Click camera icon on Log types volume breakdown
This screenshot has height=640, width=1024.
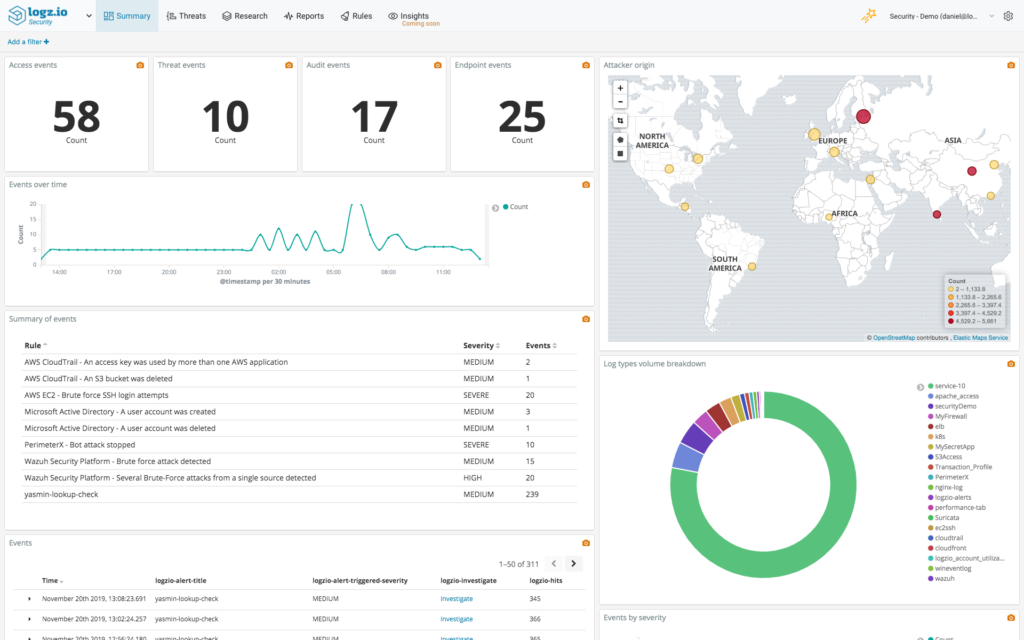tap(1011, 364)
